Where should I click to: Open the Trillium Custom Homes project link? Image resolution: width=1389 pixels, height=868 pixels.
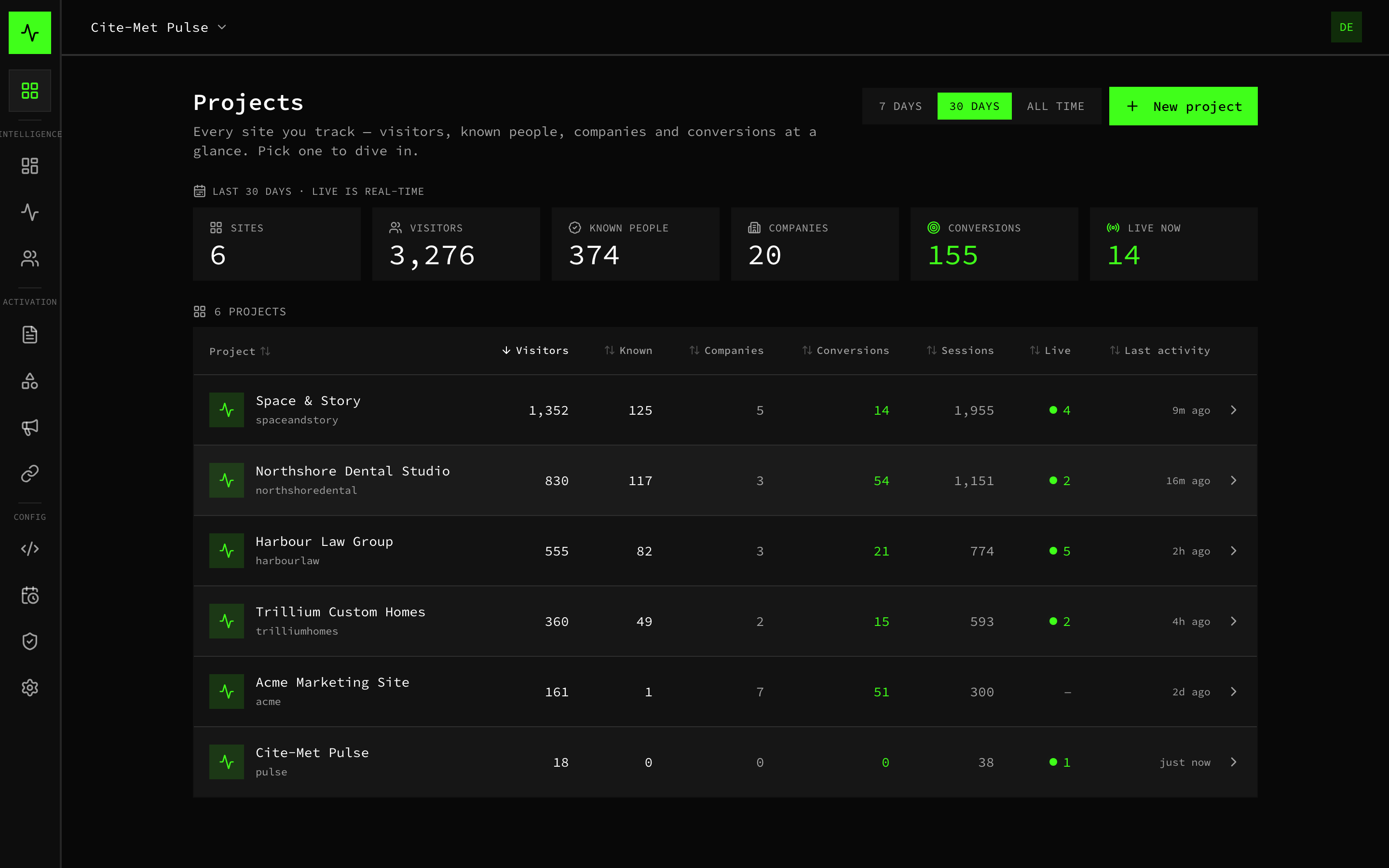click(x=340, y=612)
